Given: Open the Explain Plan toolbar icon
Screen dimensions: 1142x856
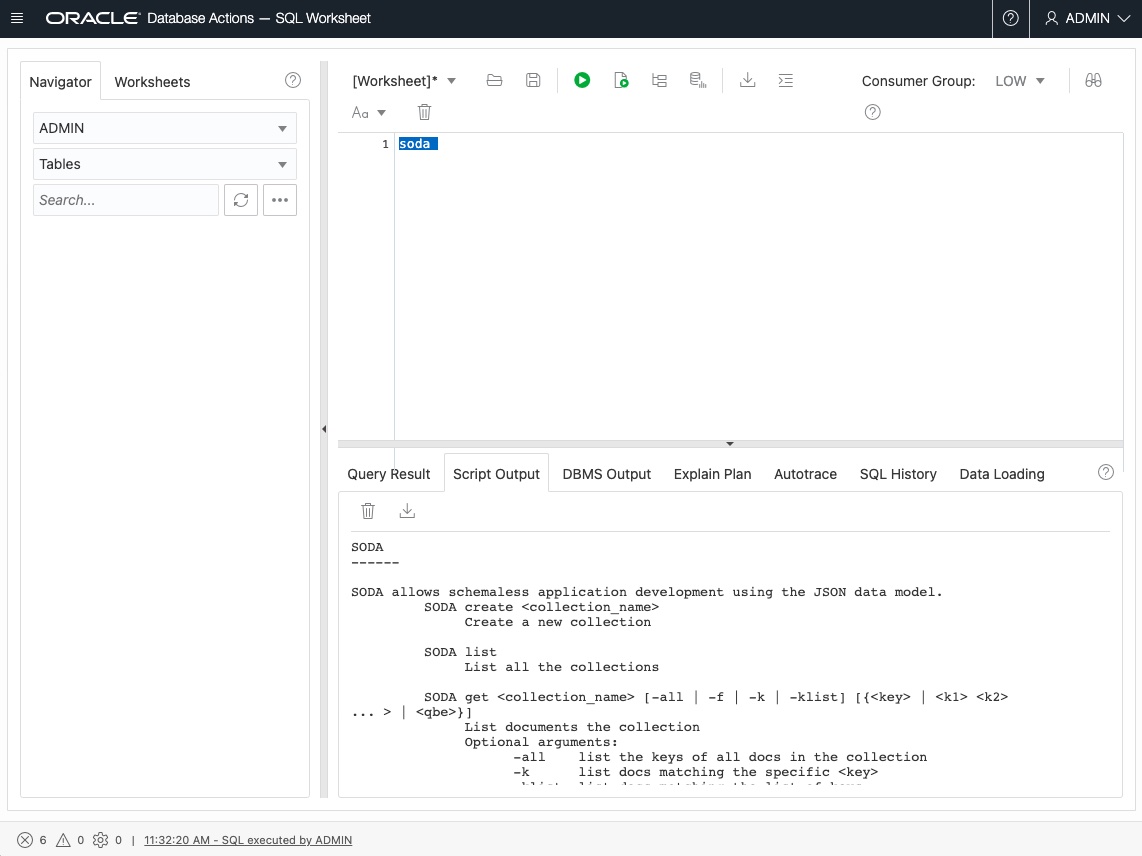Looking at the screenshot, I should pos(659,81).
